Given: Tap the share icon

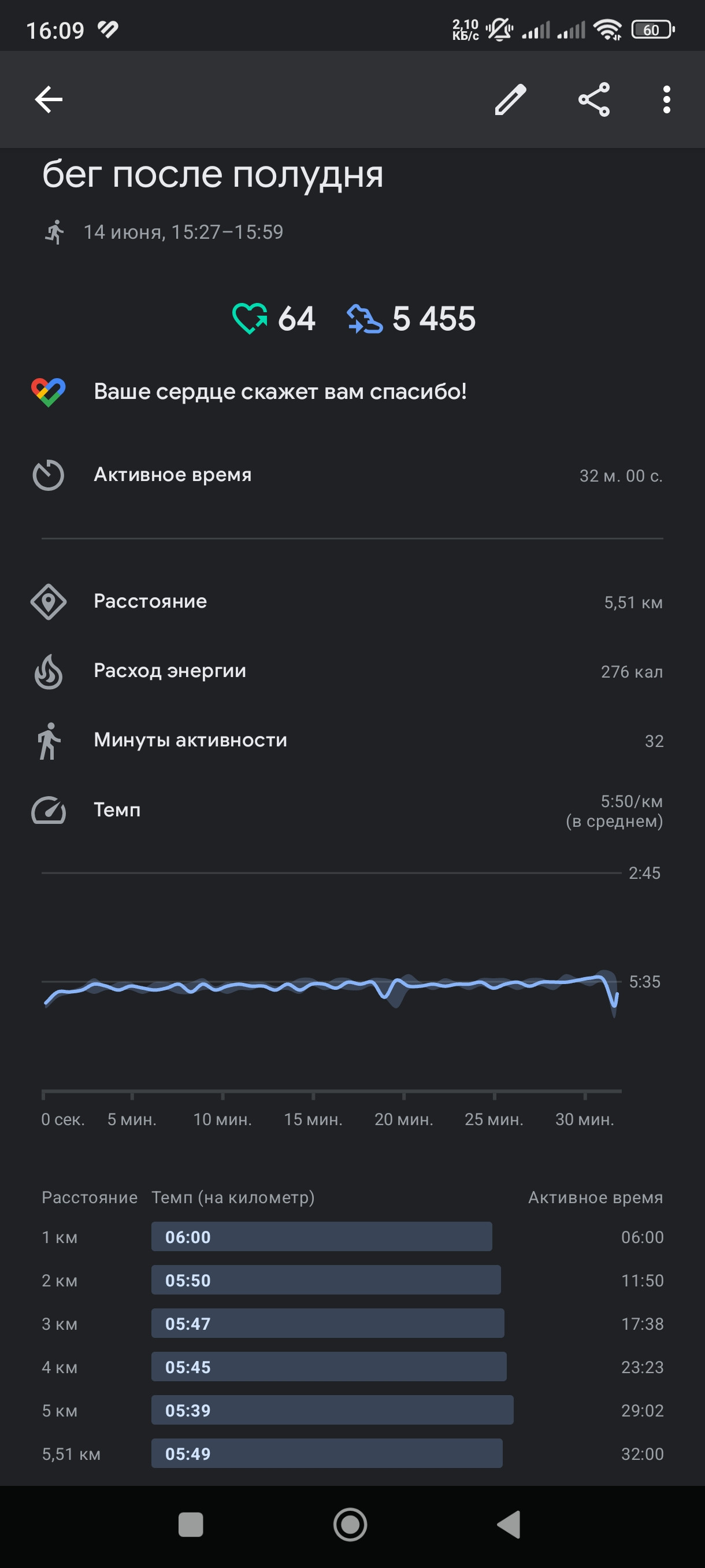Looking at the screenshot, I should (x=593, y=99).
